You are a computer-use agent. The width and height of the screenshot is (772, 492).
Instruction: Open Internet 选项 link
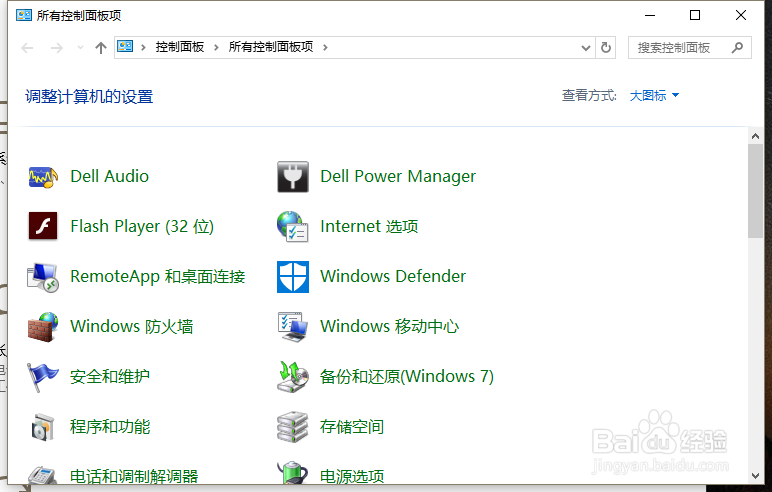[369, 227]
